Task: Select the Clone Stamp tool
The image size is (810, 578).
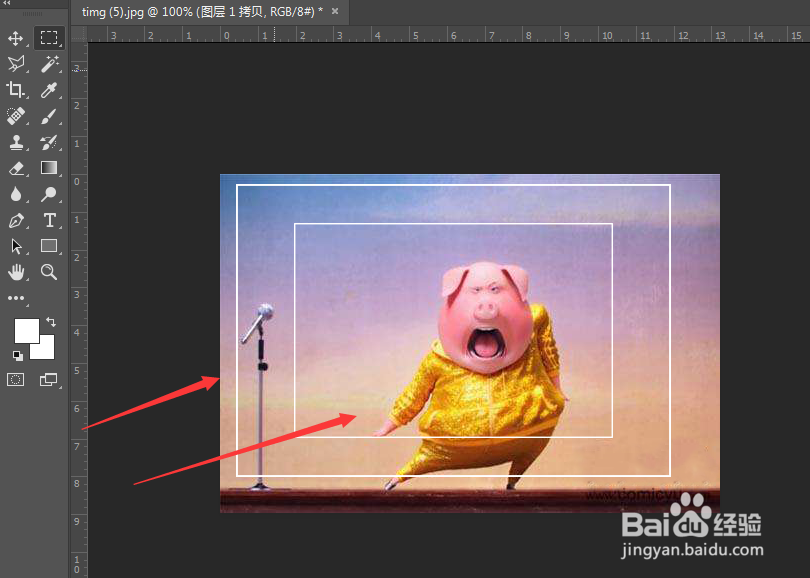Action: (16, 142)
